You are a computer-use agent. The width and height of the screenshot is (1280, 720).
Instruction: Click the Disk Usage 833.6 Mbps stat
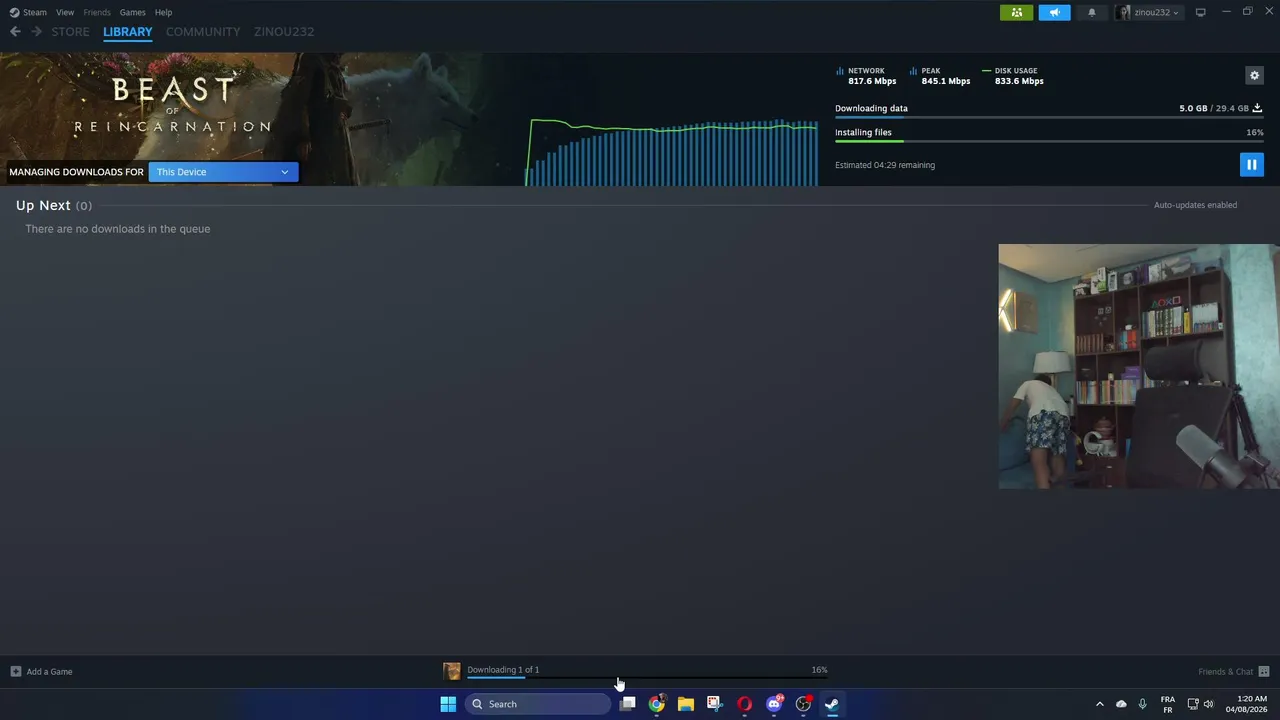click(x=1014, y=76)
